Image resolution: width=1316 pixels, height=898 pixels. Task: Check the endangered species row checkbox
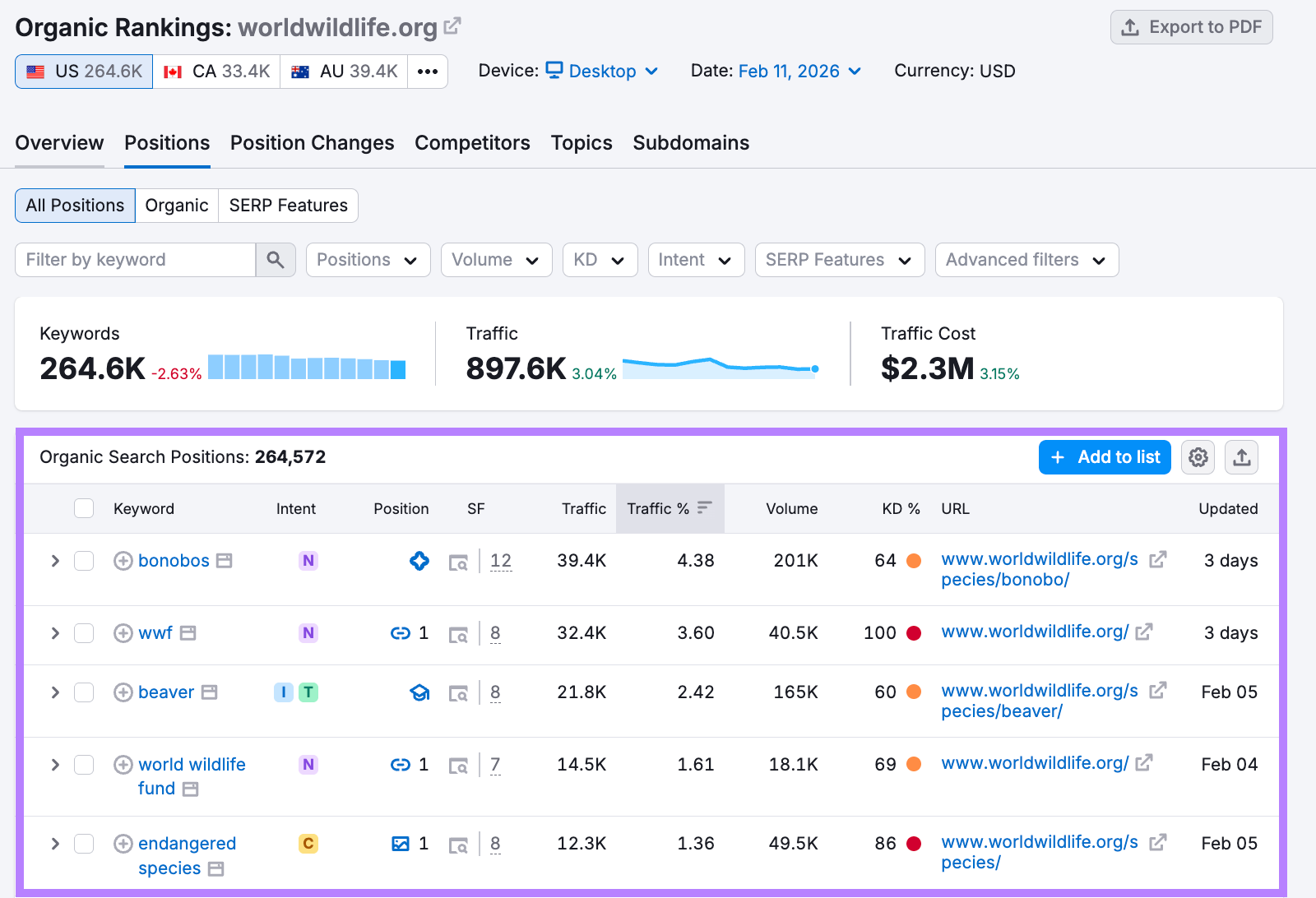83,844
